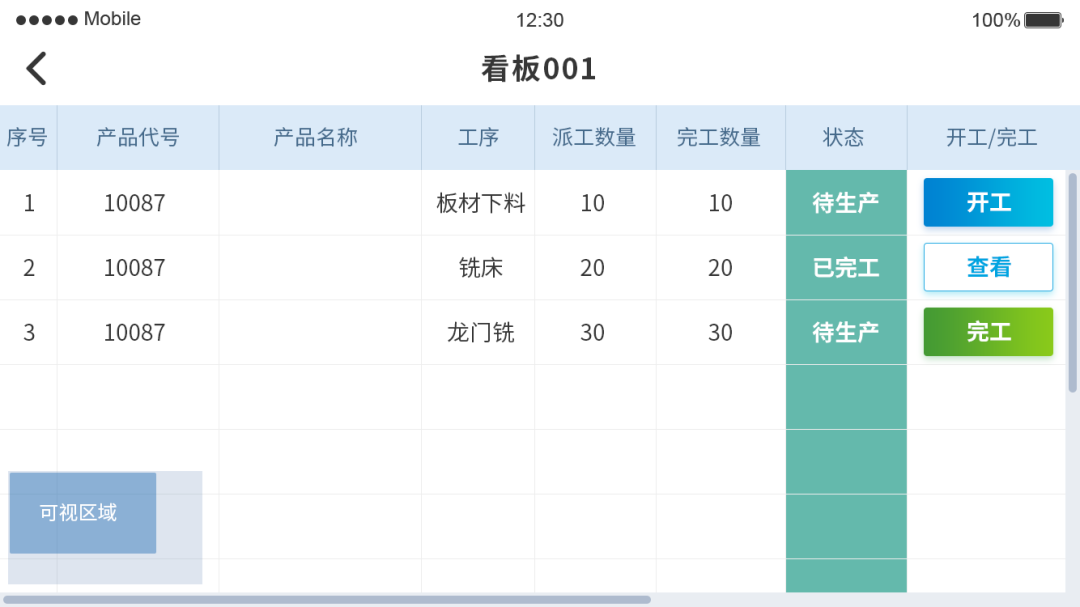Click the 待生产 status badge in row 1
1080x607 pixels.
846,202
